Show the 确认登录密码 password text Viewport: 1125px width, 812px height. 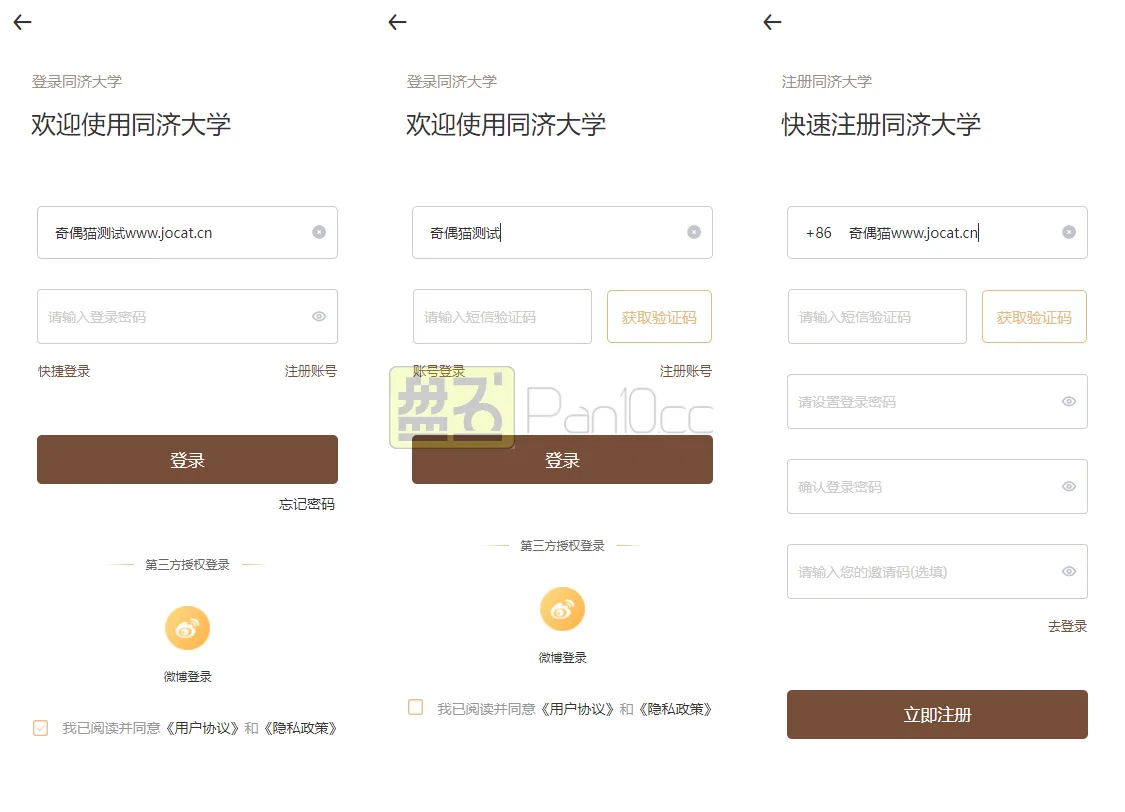[x=1071, y=486]
